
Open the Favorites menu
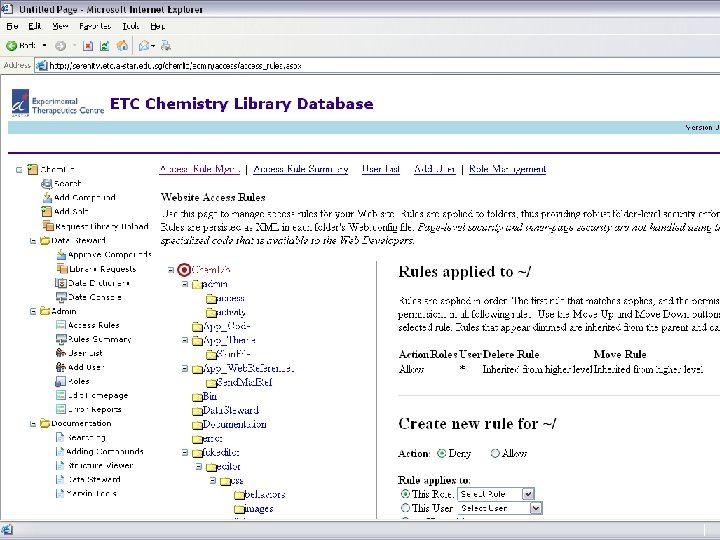click(x=95, y=26)
